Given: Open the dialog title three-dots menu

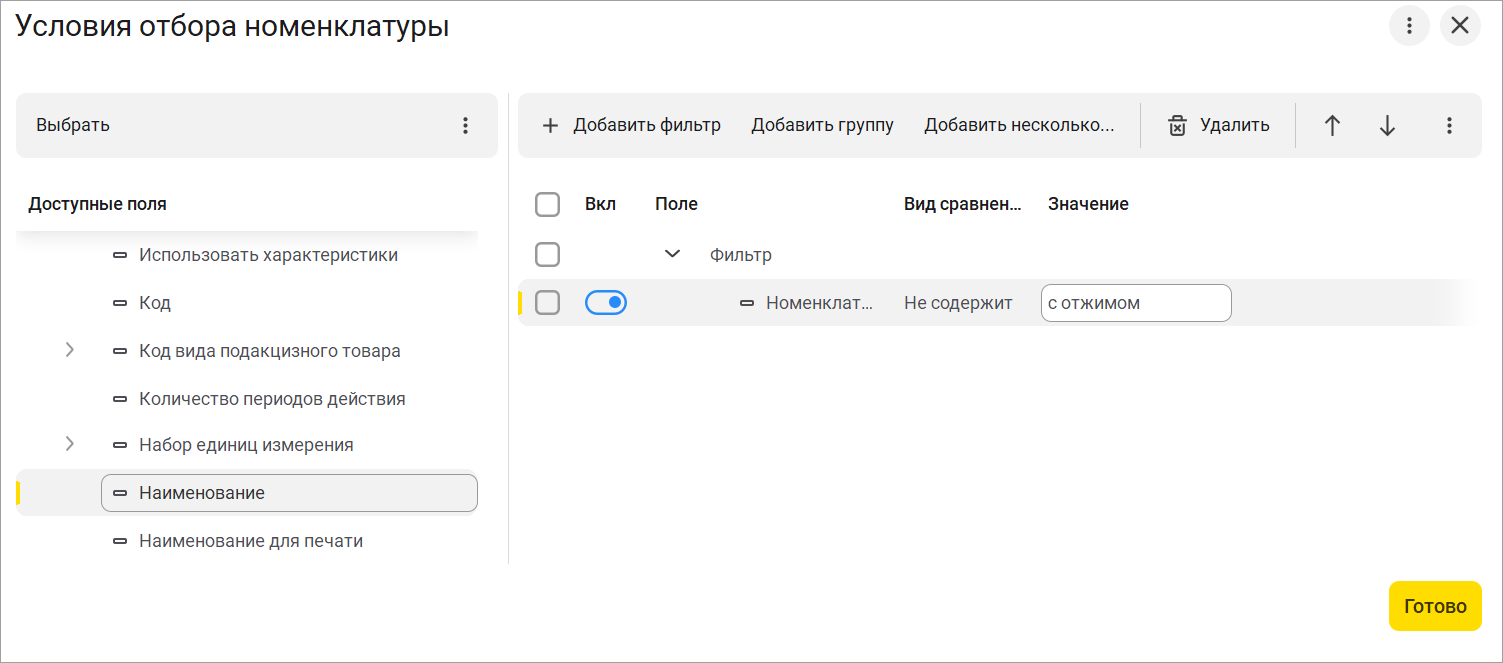Looking at the screenshot, I should (x=1409, y=26).
